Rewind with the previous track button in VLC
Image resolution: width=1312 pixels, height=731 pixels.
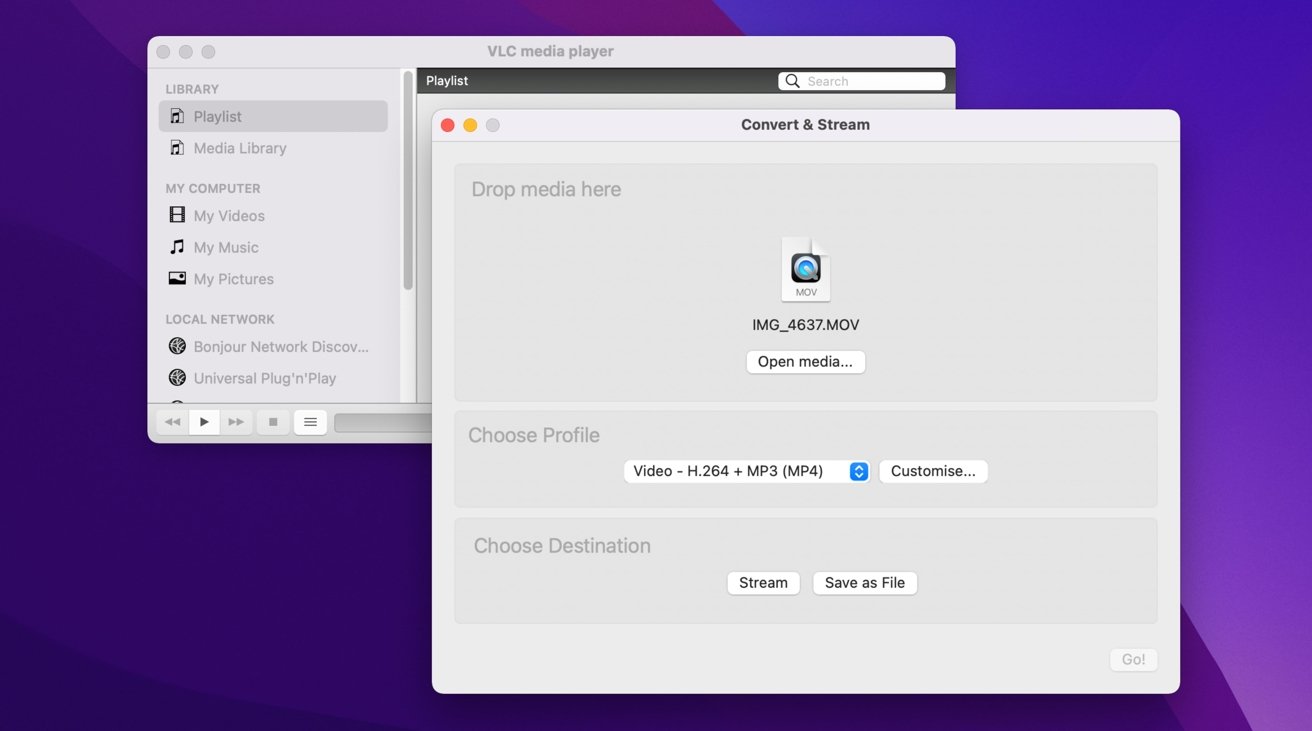click(172, 422)
